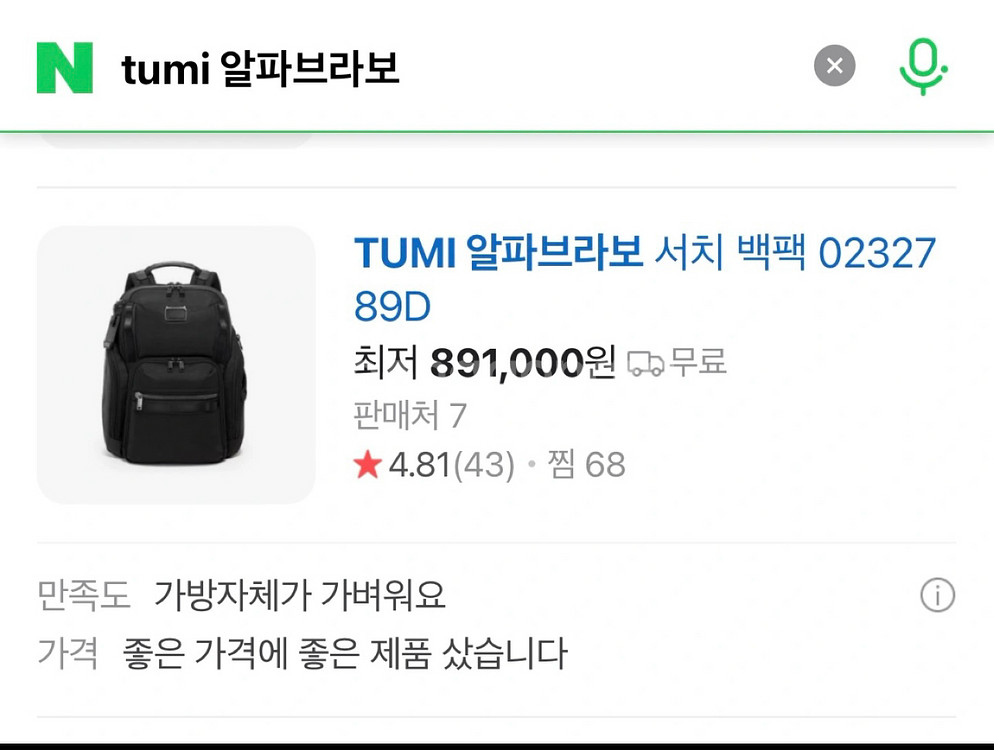Open the black TUMI backpack thumbnail

[x=176, y=365]
